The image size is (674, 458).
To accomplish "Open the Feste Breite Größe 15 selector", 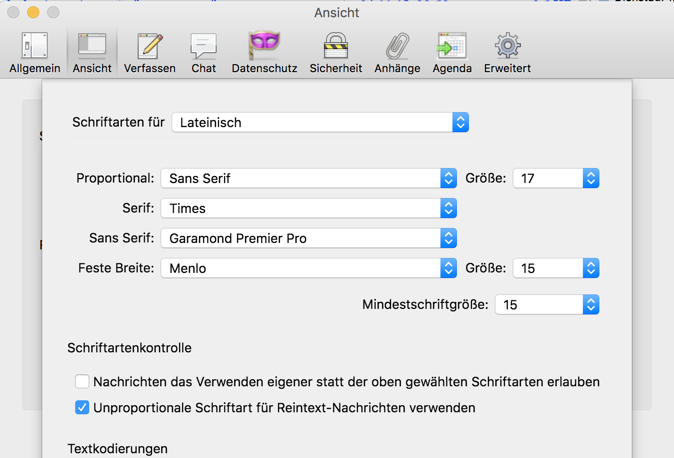I will click(x=556, y=268).
